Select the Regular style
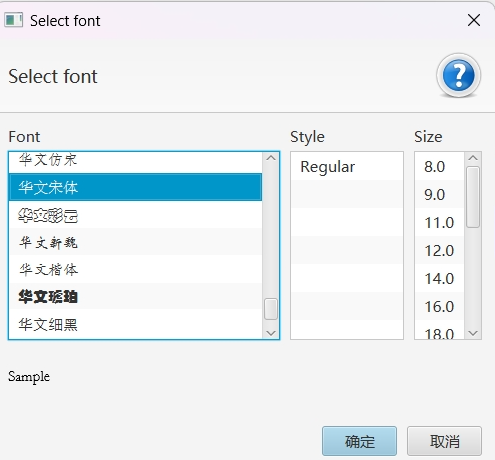The height and width of the screenshot is (460, 495). pyautogui.click(x=347, y=166)
